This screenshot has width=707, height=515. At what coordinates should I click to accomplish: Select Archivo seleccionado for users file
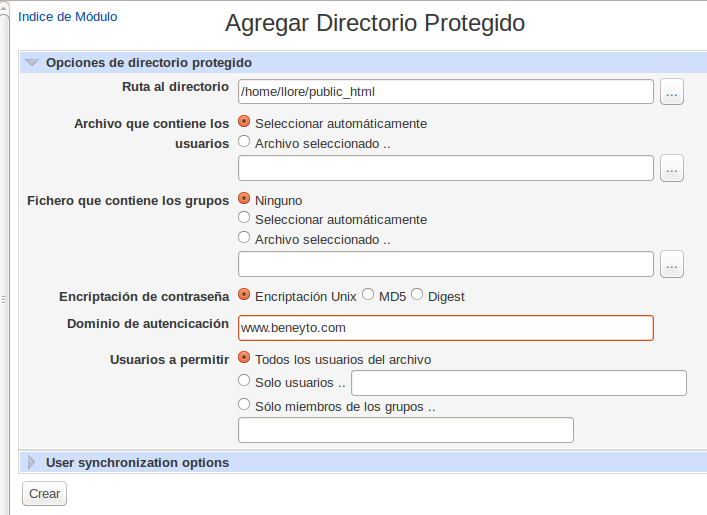[244, 142]
